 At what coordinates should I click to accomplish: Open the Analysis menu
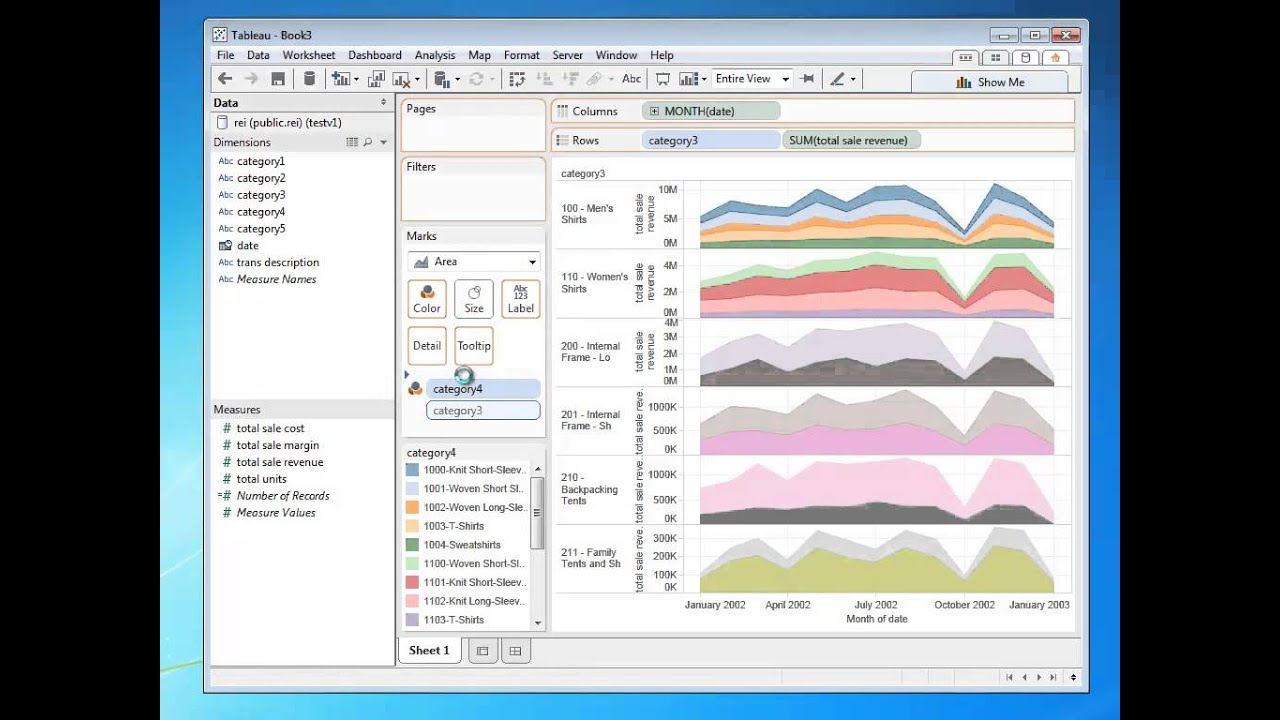tap(435, 55)
